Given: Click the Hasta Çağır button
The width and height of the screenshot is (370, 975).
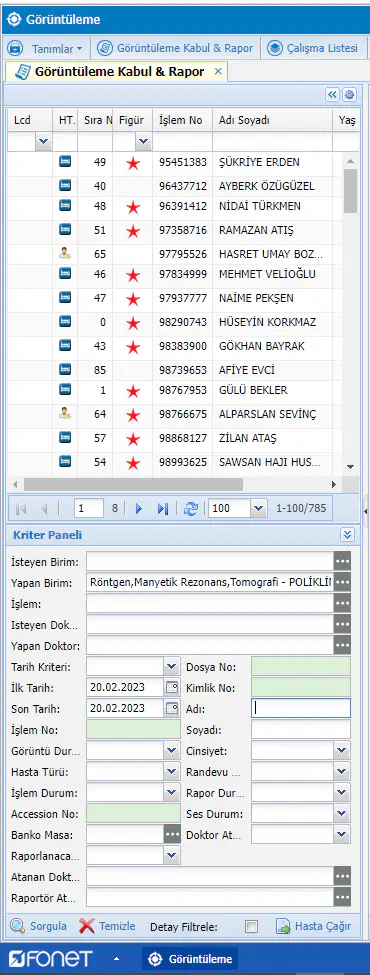Looking at the screenshot, I should [314, 926].
